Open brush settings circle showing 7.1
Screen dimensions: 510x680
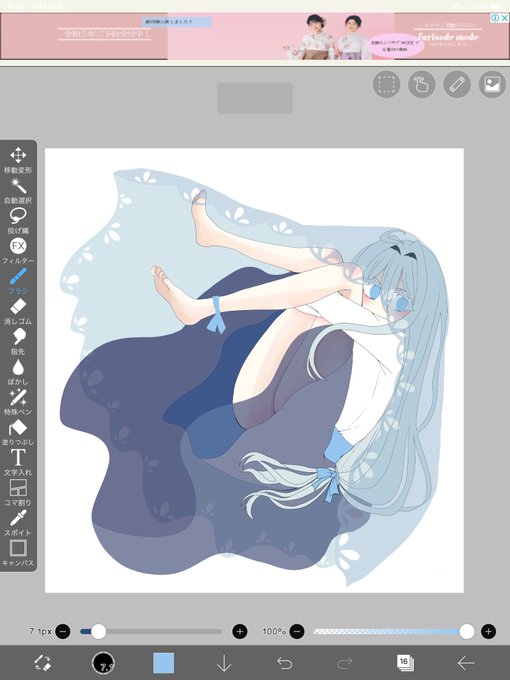point(103,663)
